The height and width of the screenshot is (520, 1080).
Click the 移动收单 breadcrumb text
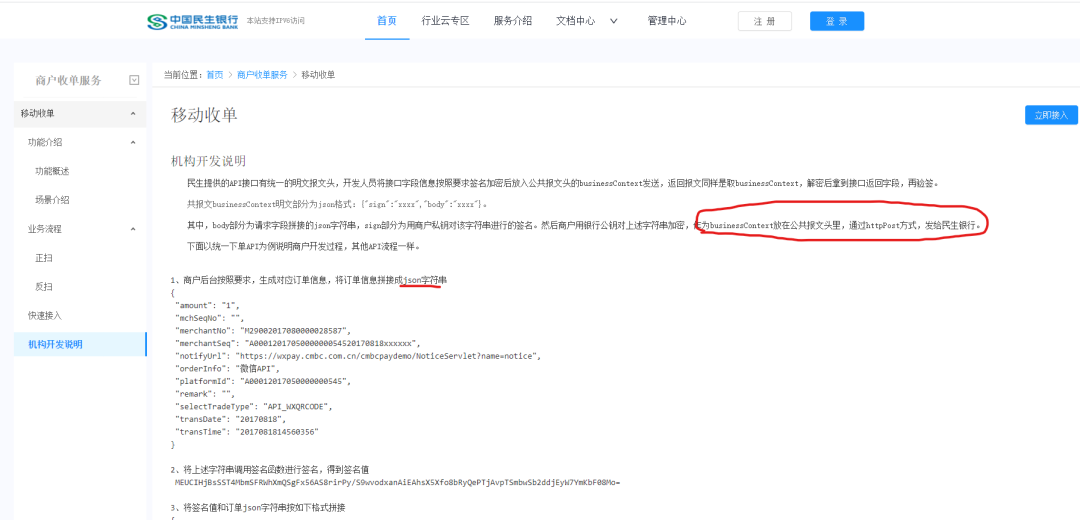318,75
